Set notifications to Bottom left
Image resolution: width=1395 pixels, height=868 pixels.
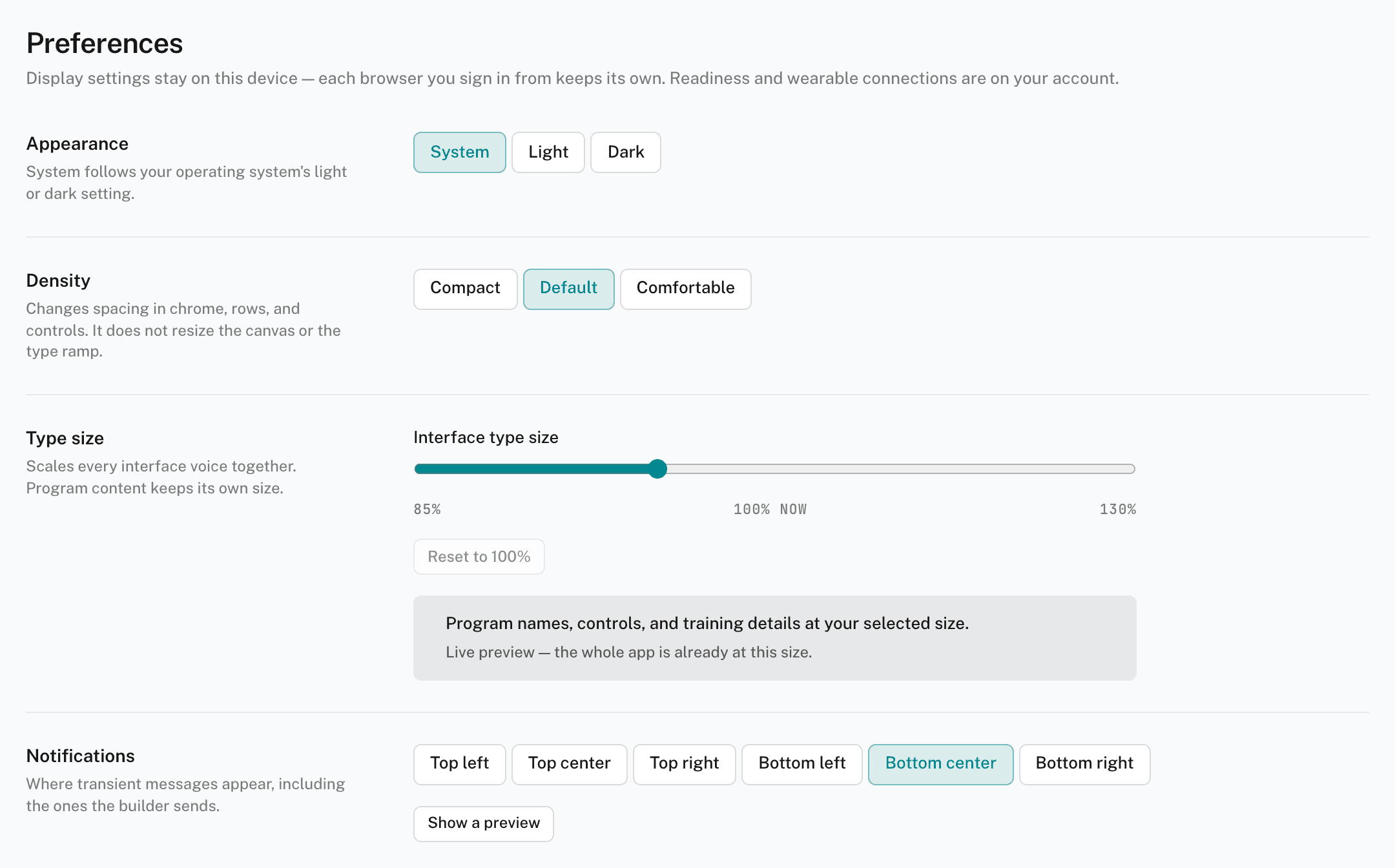click(x=801, y=764)
